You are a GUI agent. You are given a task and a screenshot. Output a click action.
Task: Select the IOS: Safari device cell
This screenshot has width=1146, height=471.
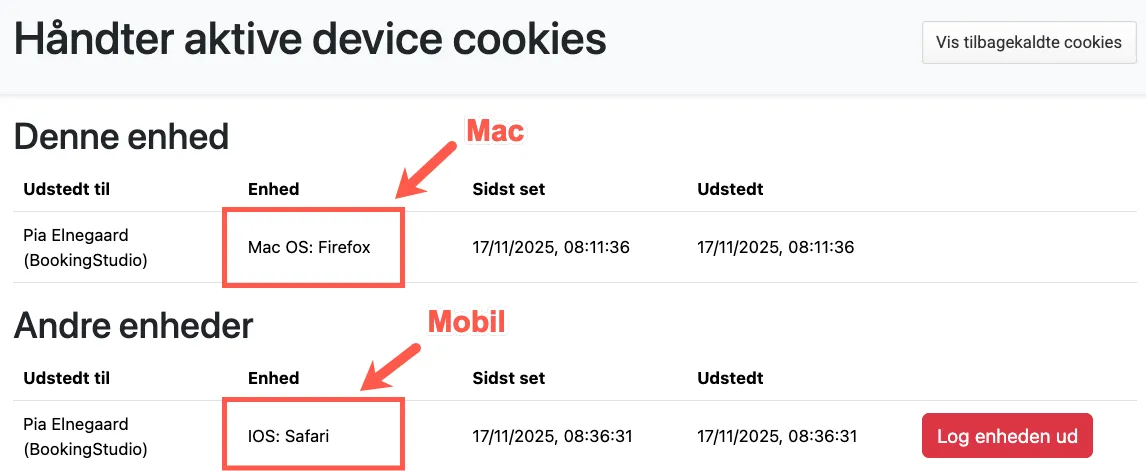coord(289,436)
